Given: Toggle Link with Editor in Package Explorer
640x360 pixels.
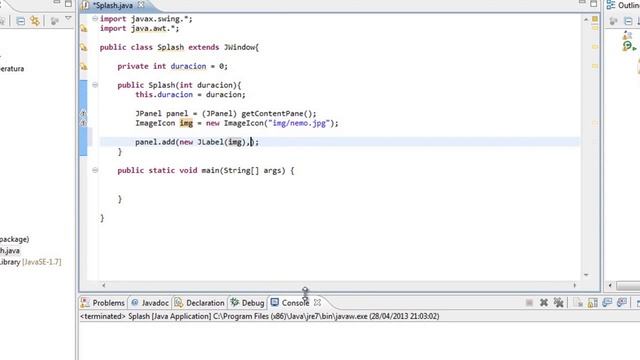Looking at the screenshot, I should pyautogui.click(x=35, y=21).
